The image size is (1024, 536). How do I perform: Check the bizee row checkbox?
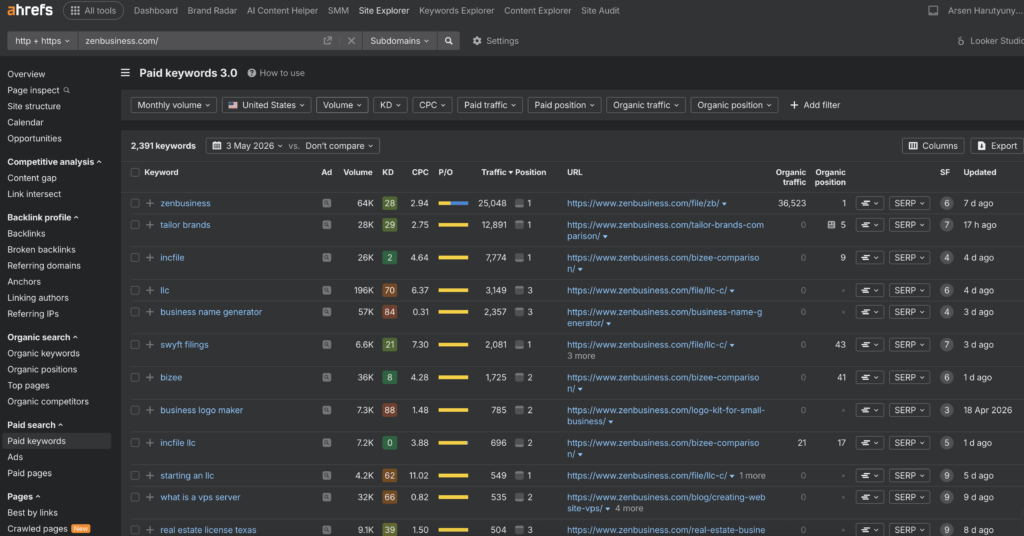(135, 377)
